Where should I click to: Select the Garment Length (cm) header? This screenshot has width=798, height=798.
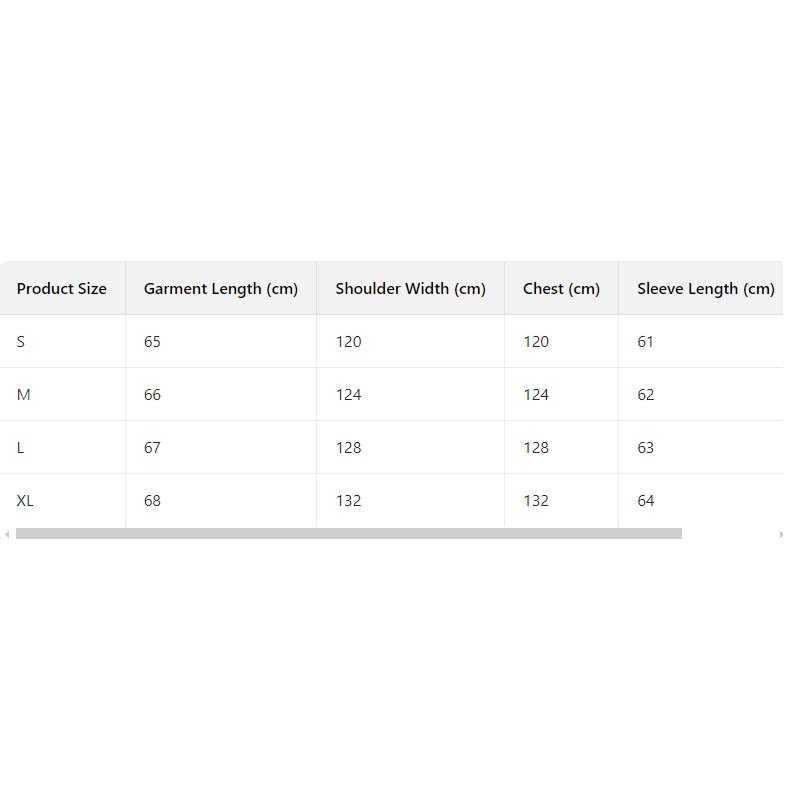pyautogui.click(x=220, y=289)
